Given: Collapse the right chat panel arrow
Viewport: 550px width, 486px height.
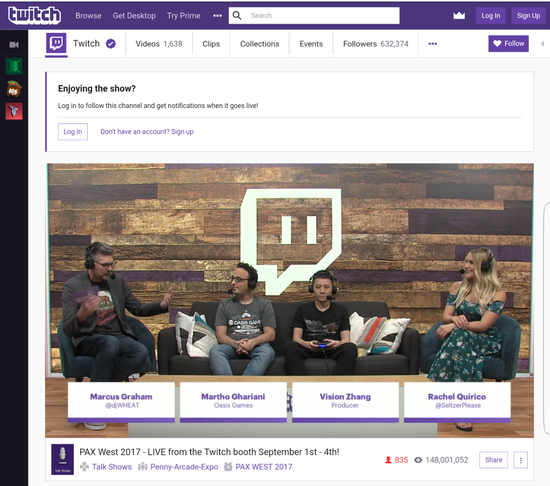Looking at the screenshot, I should (x=543, y=44).
